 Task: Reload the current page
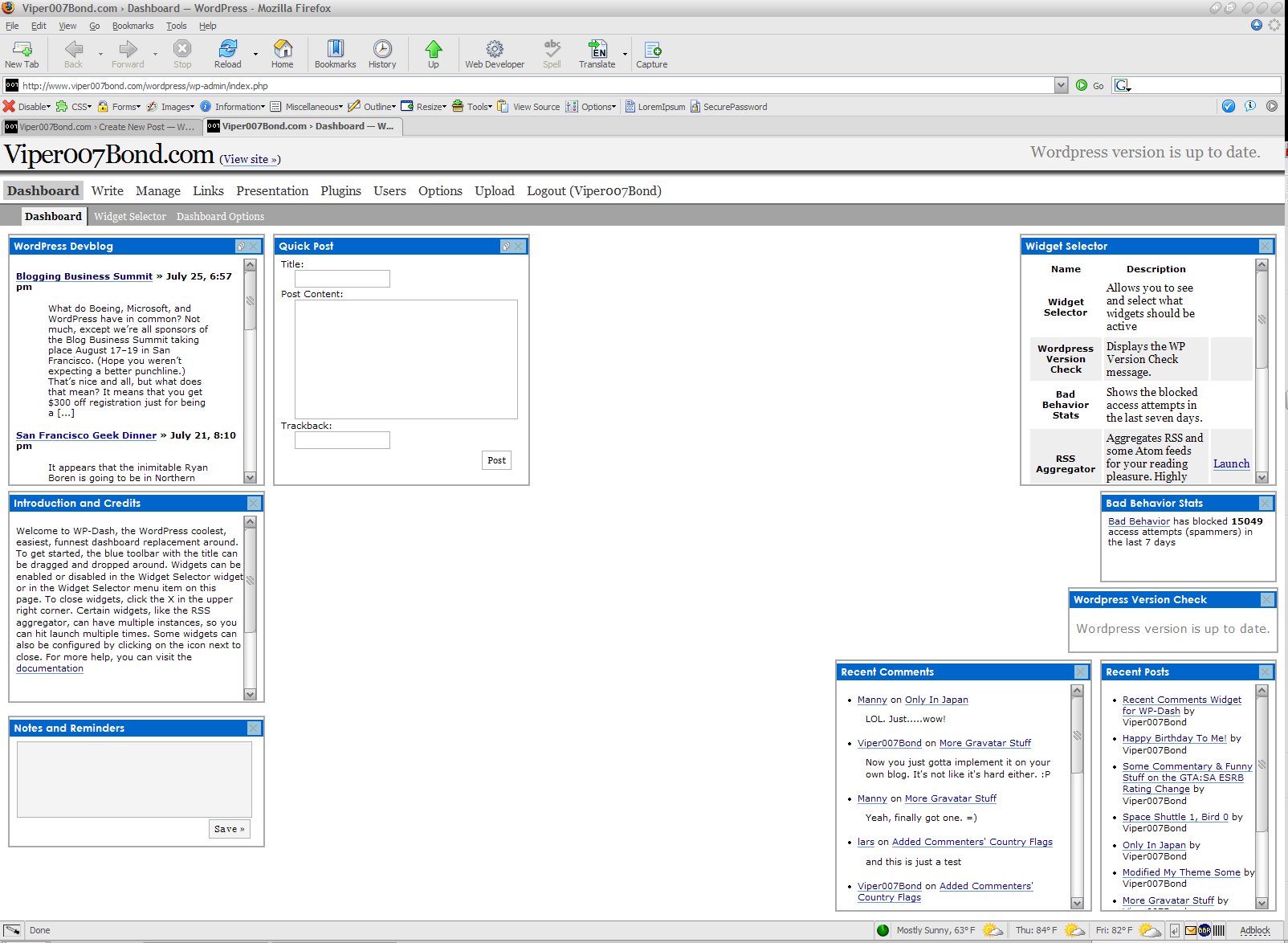pyautogui.click(x=227, y=54)
